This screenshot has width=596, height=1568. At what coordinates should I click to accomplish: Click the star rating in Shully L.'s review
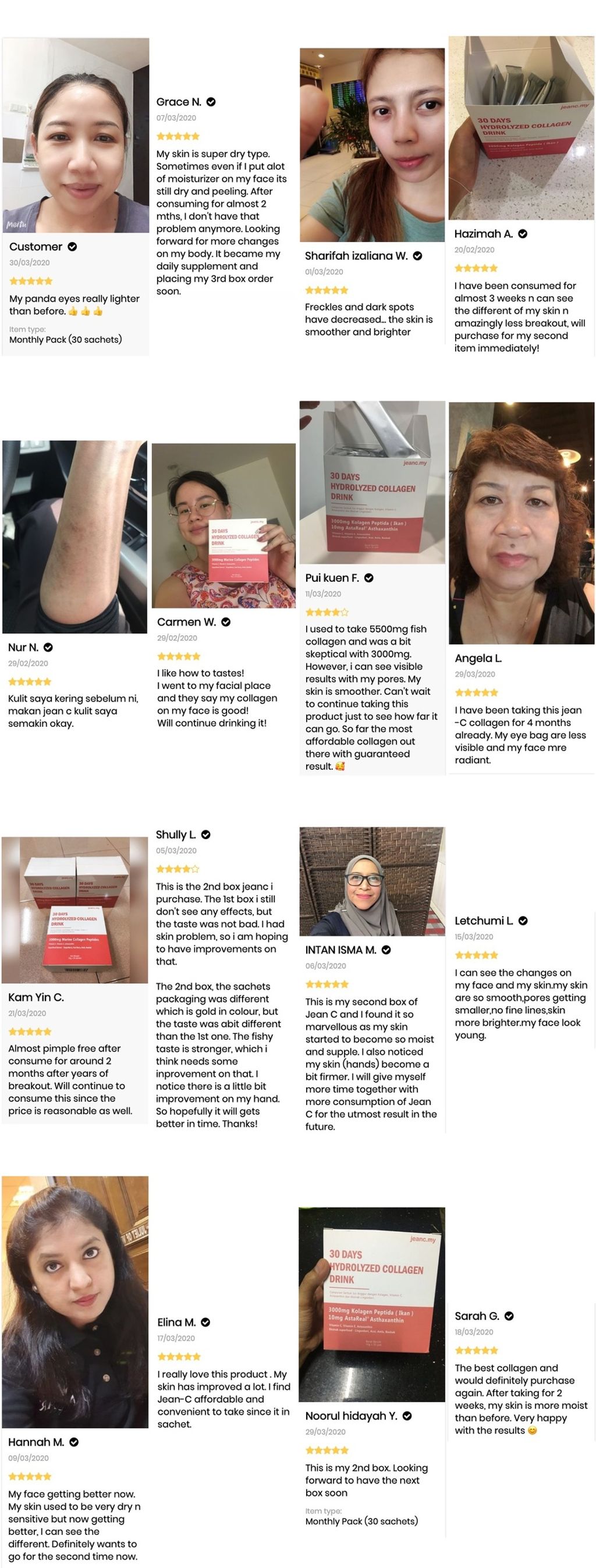point(177,869)
